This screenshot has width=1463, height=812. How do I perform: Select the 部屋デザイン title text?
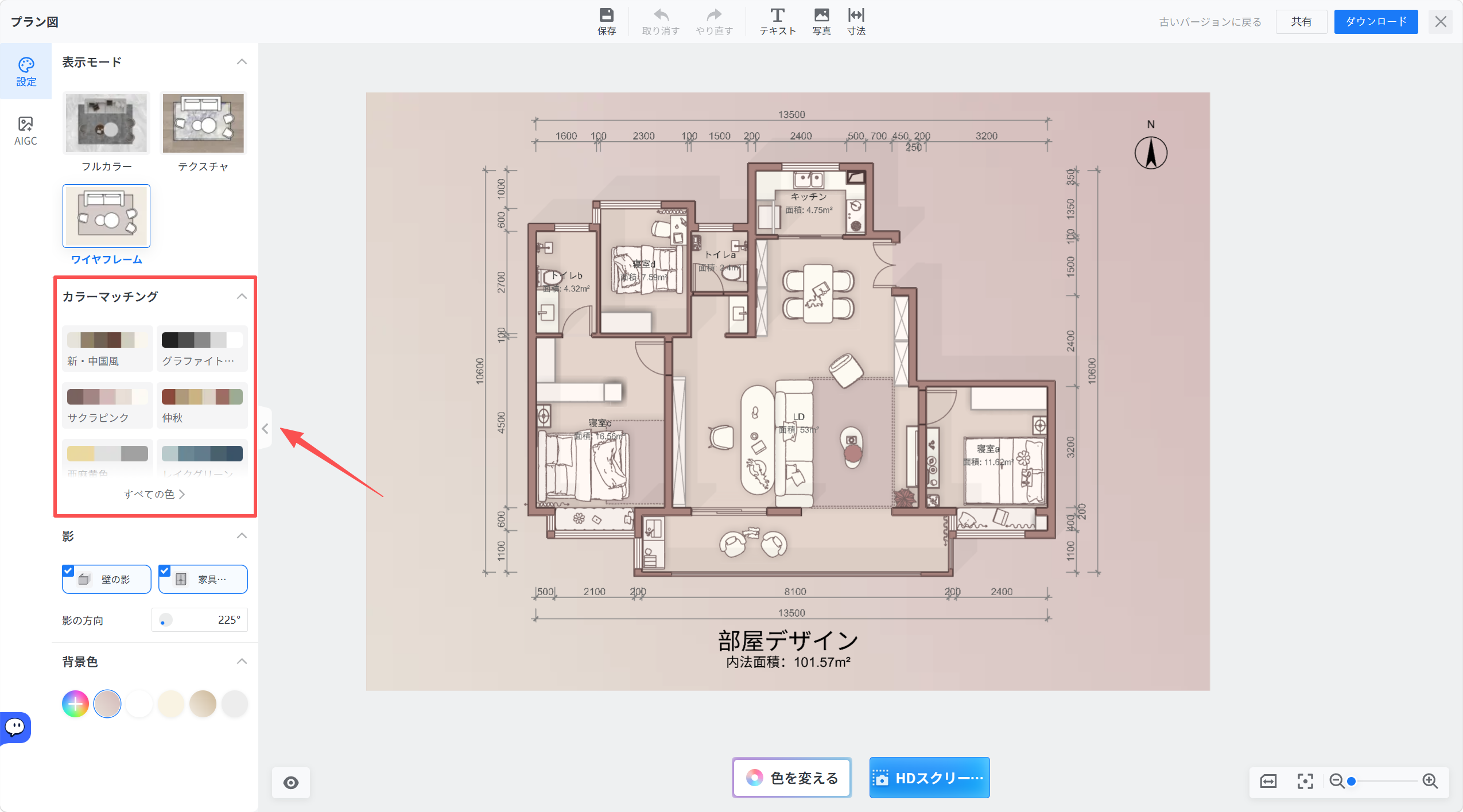787,640
